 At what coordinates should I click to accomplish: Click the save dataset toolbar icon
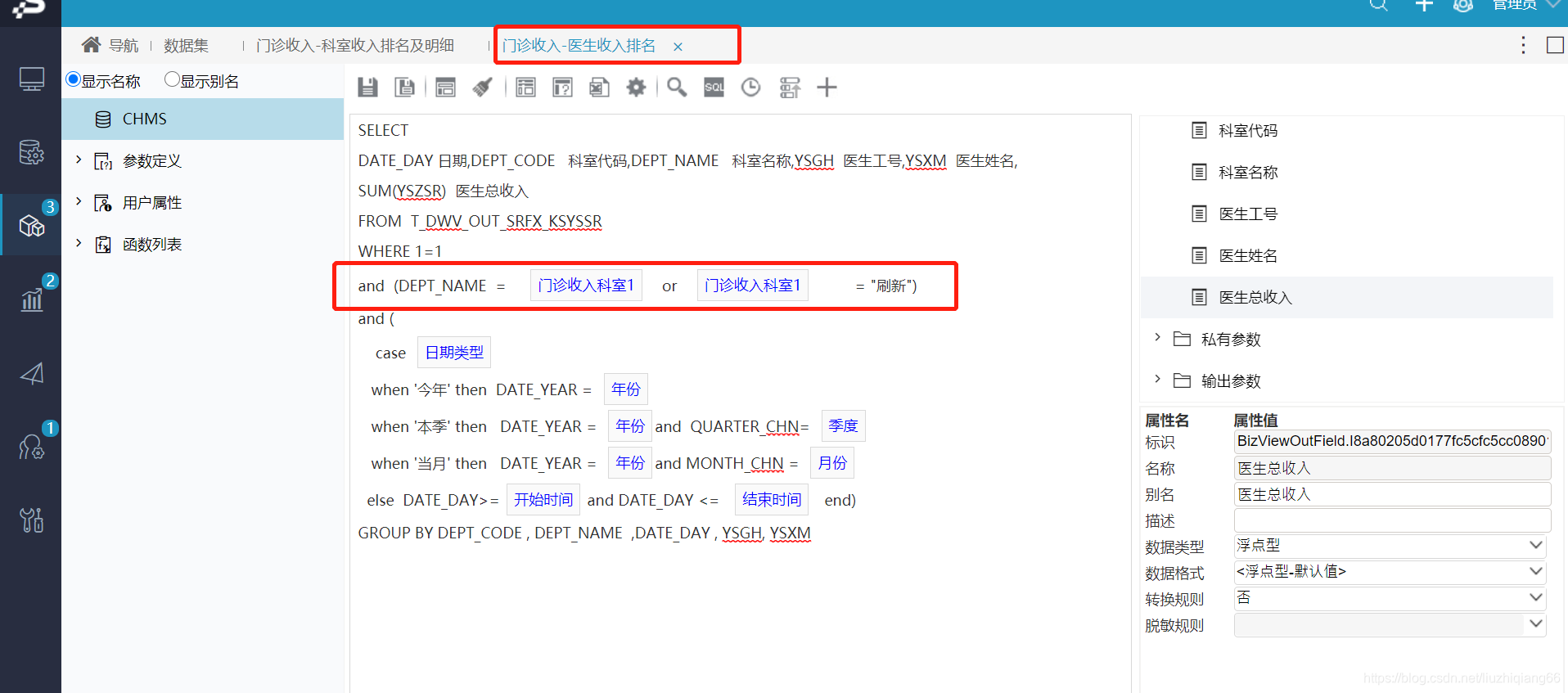pos(367,88)
